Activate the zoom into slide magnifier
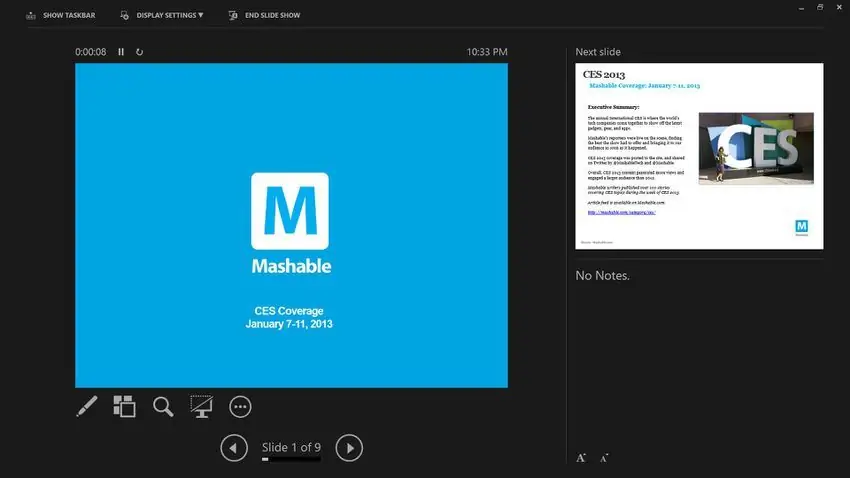The height and width of the screenshot is (478, 850). (163, 406)
